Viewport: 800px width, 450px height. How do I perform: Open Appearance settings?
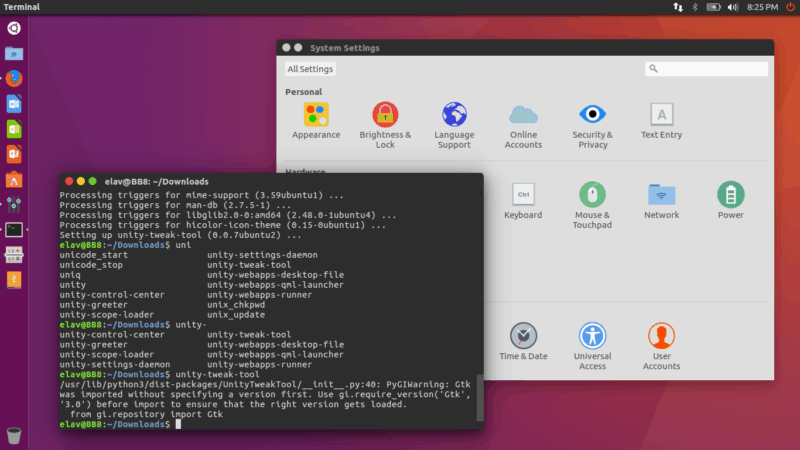pos(316,121)
